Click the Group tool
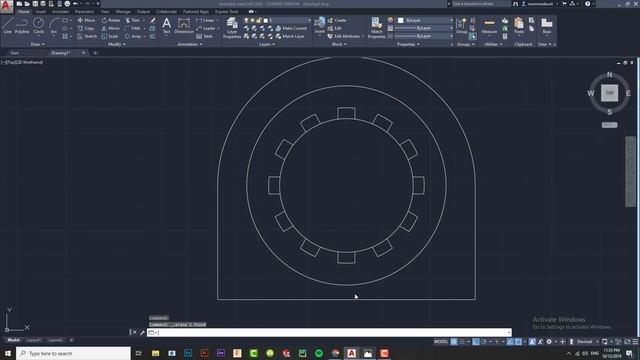Screen dimensions: 640x360 [462, 25]
